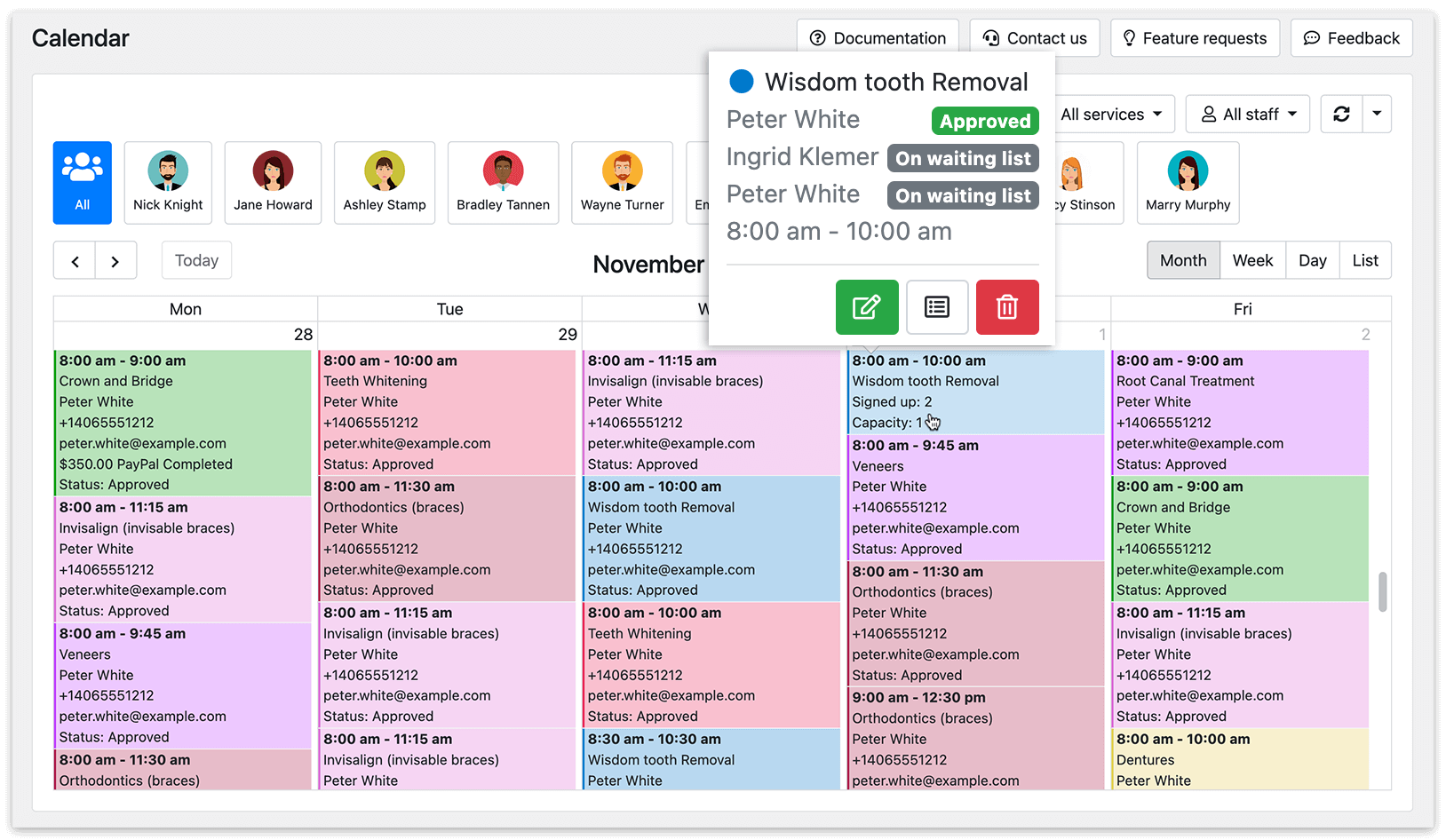Filter by Wayne Turner avatar
Image resolution: width=1446 pixels, height=840 pixels.
622,182
